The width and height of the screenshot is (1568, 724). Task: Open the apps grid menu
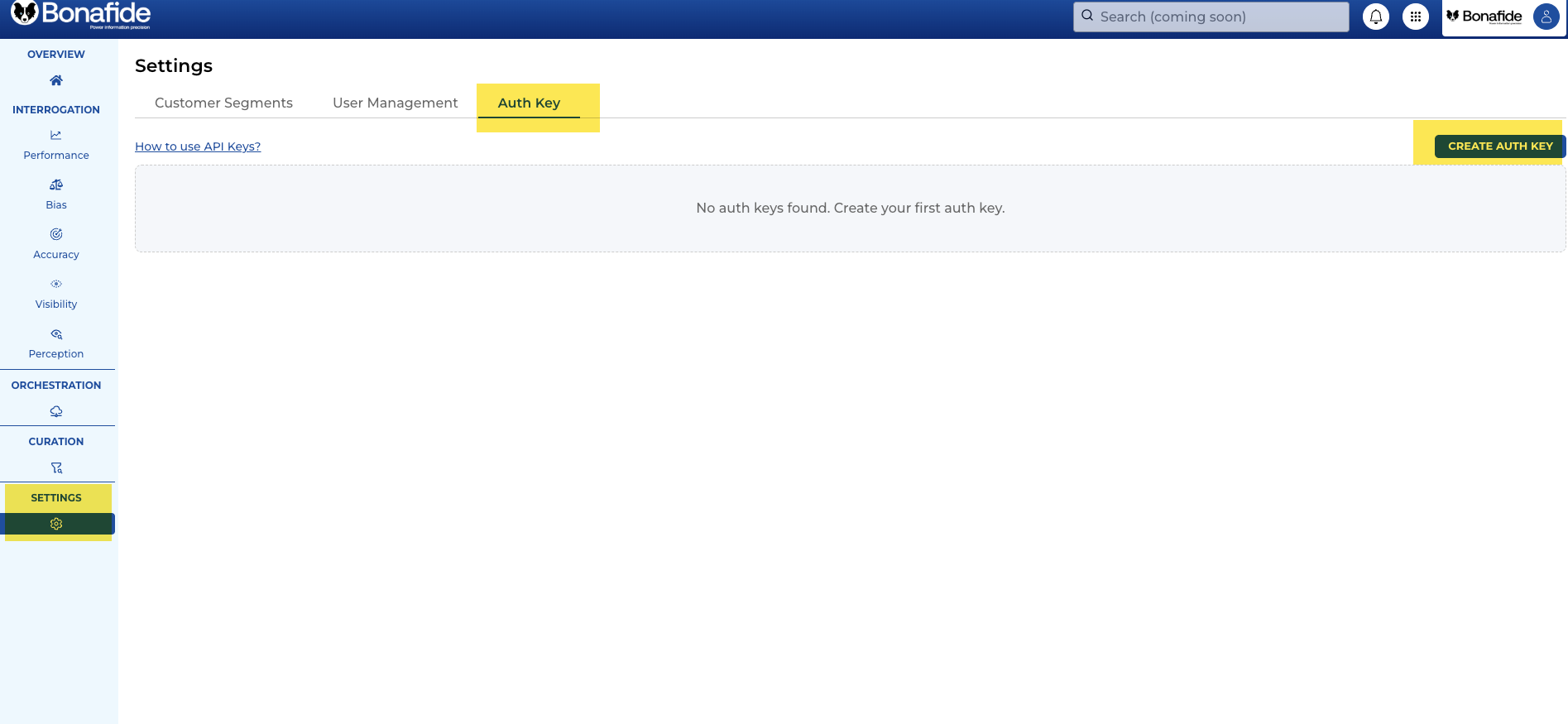[1415, 17]
